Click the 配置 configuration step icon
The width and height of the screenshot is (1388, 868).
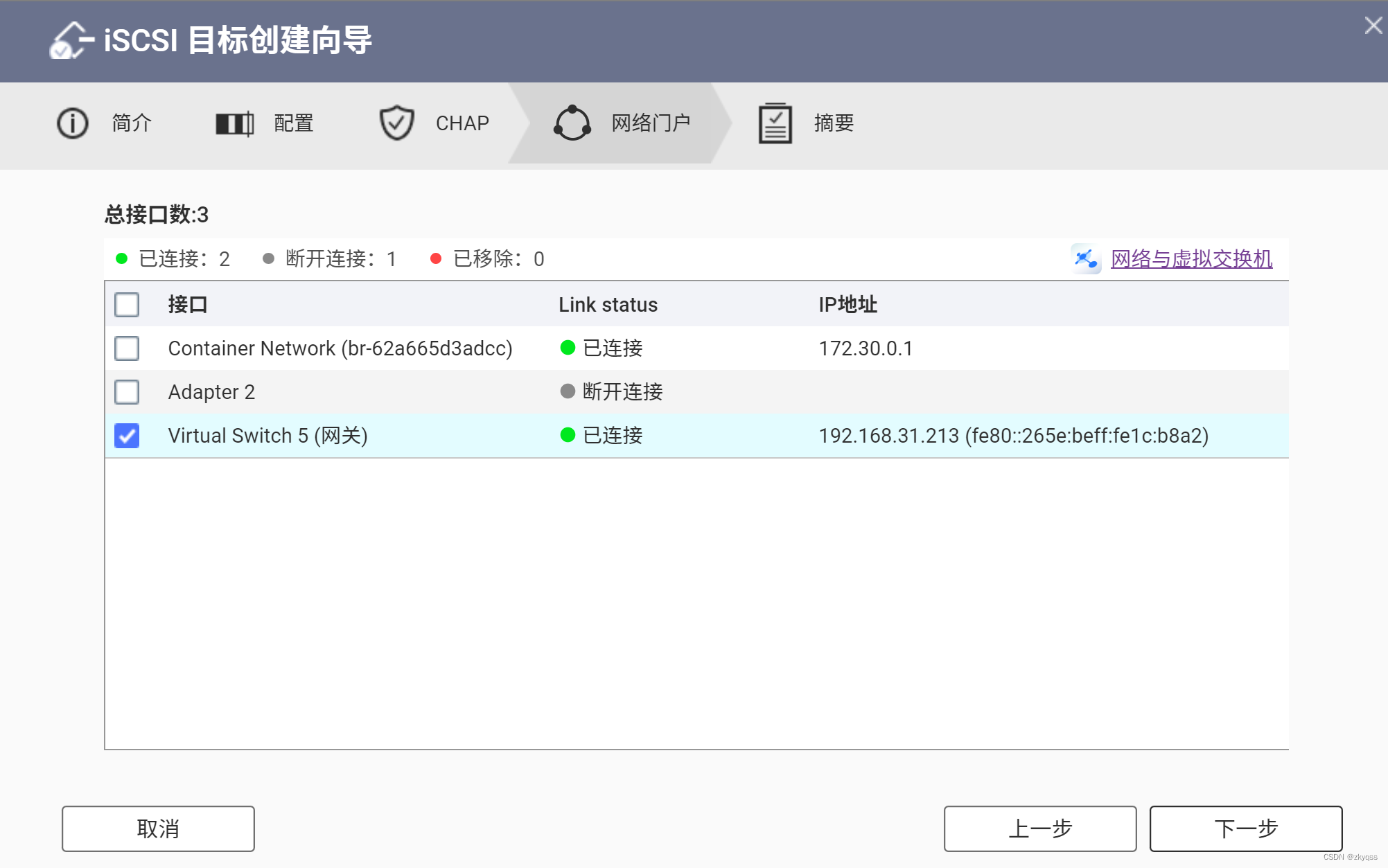click(x=234, y=123)
